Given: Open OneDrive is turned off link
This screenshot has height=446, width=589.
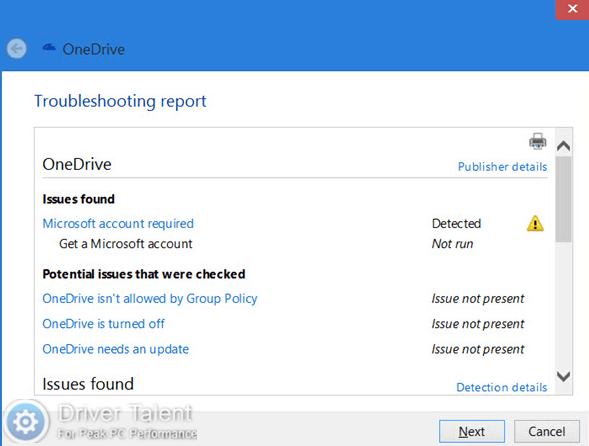Looking at the screenshot, I should (103, 324).
